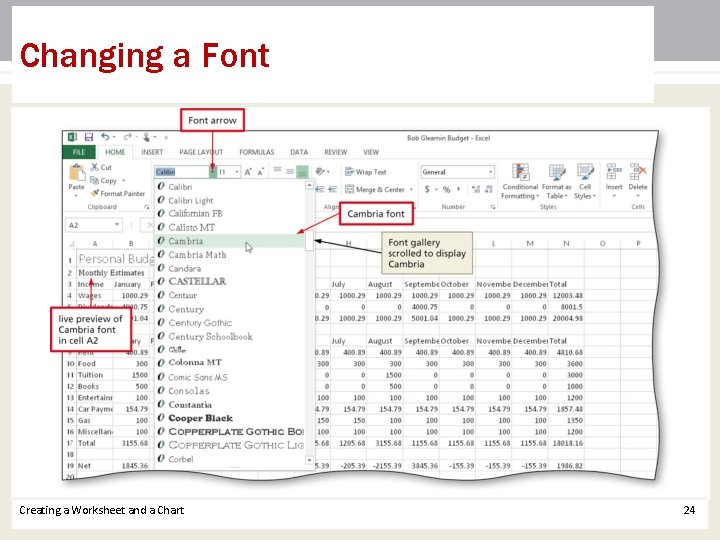Choose the Consolas font
The image size is (720, 540).
(x=230, y=391)
